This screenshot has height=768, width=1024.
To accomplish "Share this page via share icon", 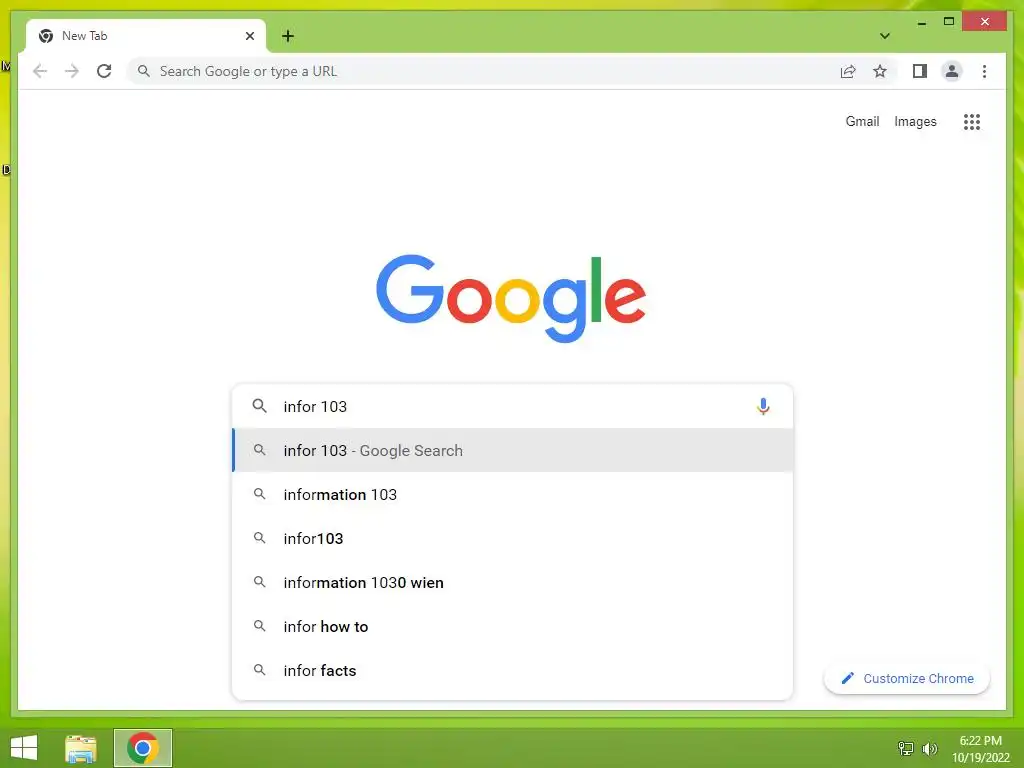I will [848, 71].
